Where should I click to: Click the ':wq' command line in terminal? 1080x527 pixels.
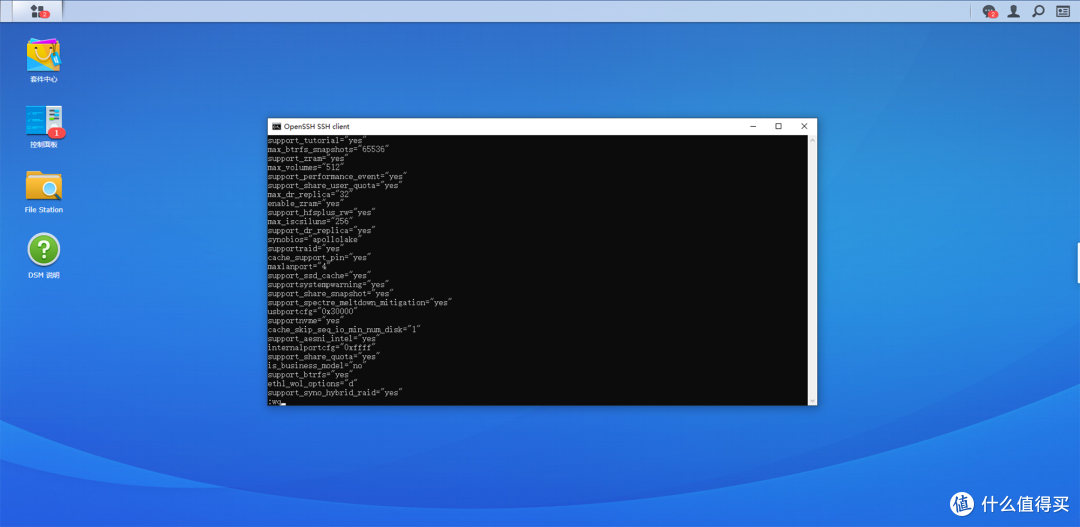pos(276,402)
